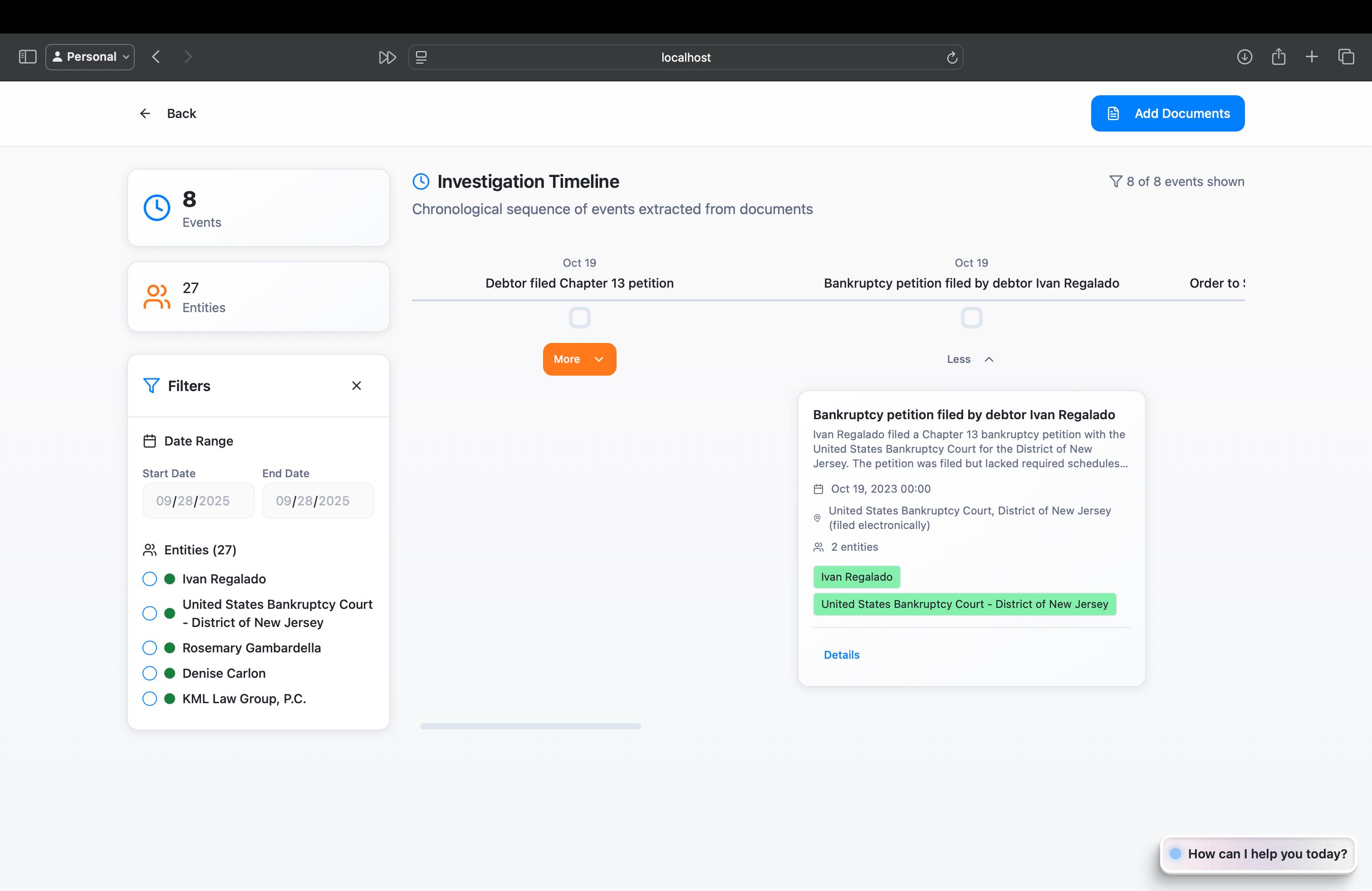The width and height of the screenshot is (1372, 891).
Task: Open the Details link in event card
Action: pyautogui.click(x=841, y=655)
